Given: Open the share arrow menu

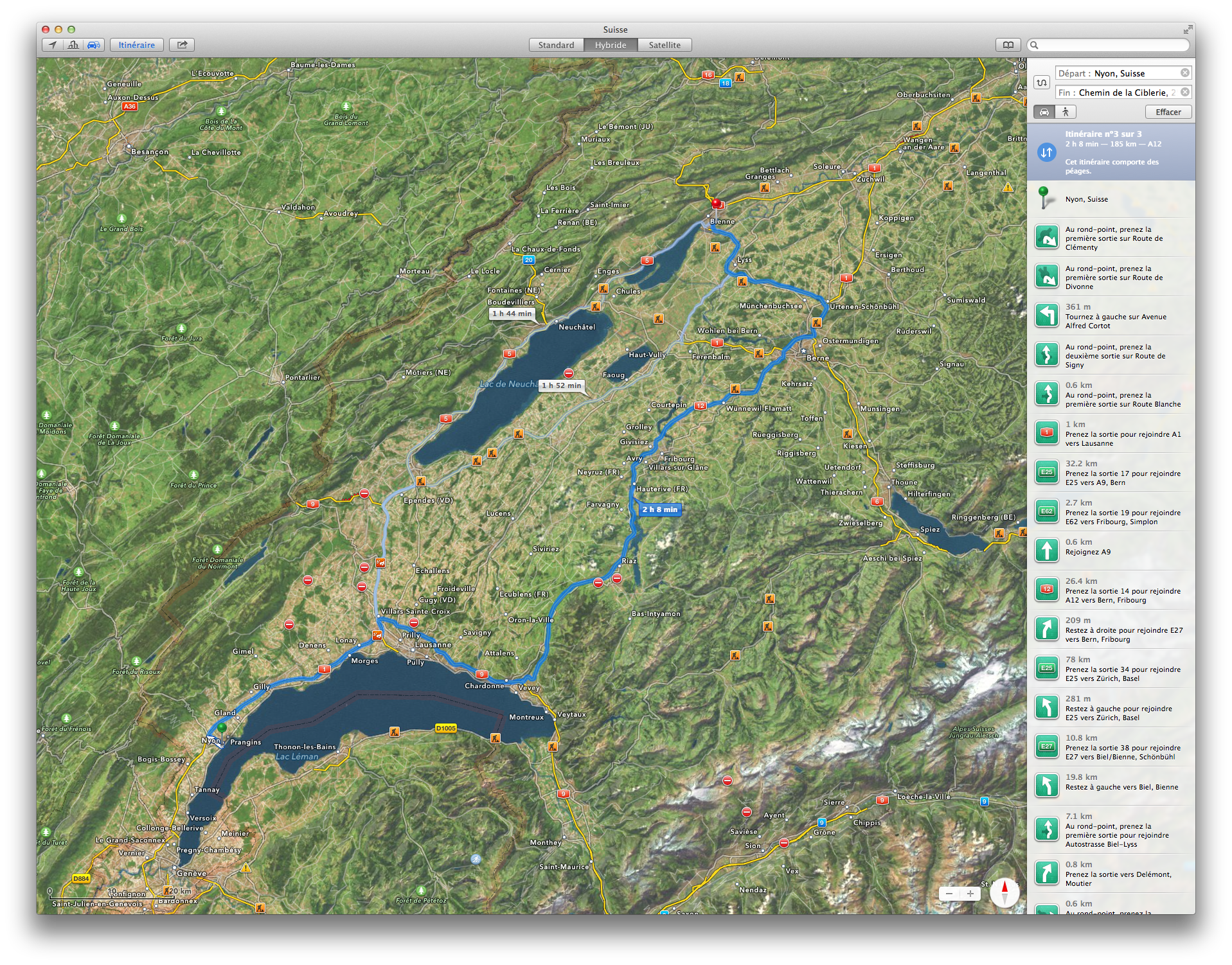Looking at the screenshot, I should pos(183,45).
